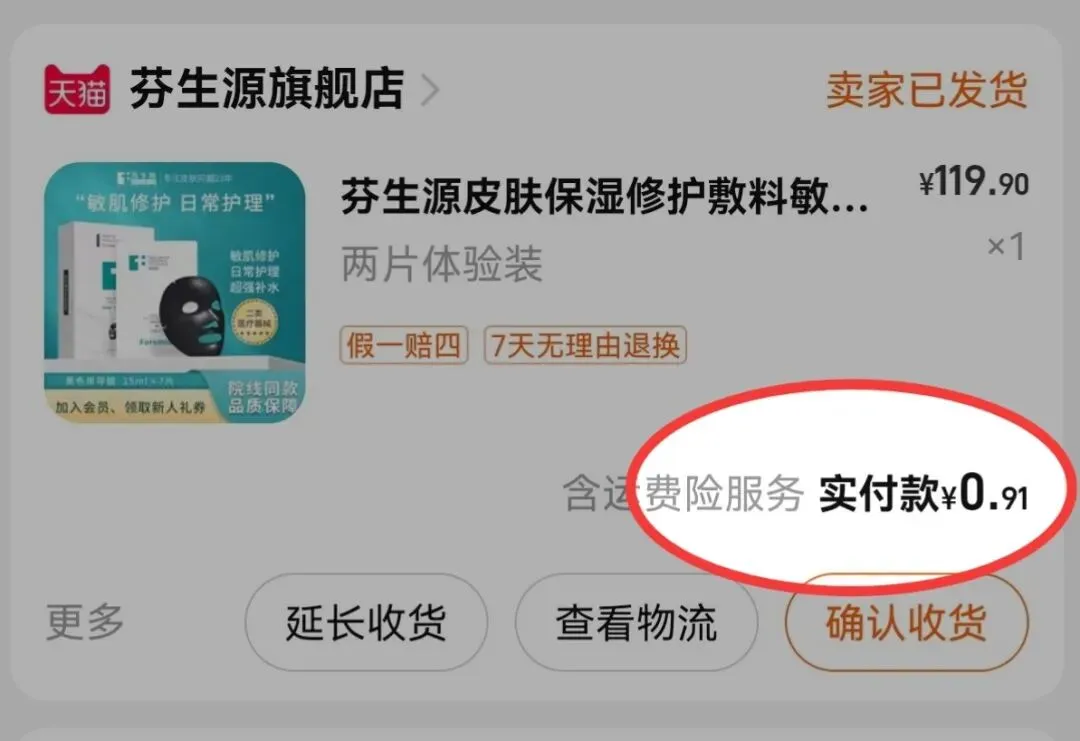Screen dimensions: 1080x741
Task: Tap the 两片体验装 variant text
Action: point(442,264)
